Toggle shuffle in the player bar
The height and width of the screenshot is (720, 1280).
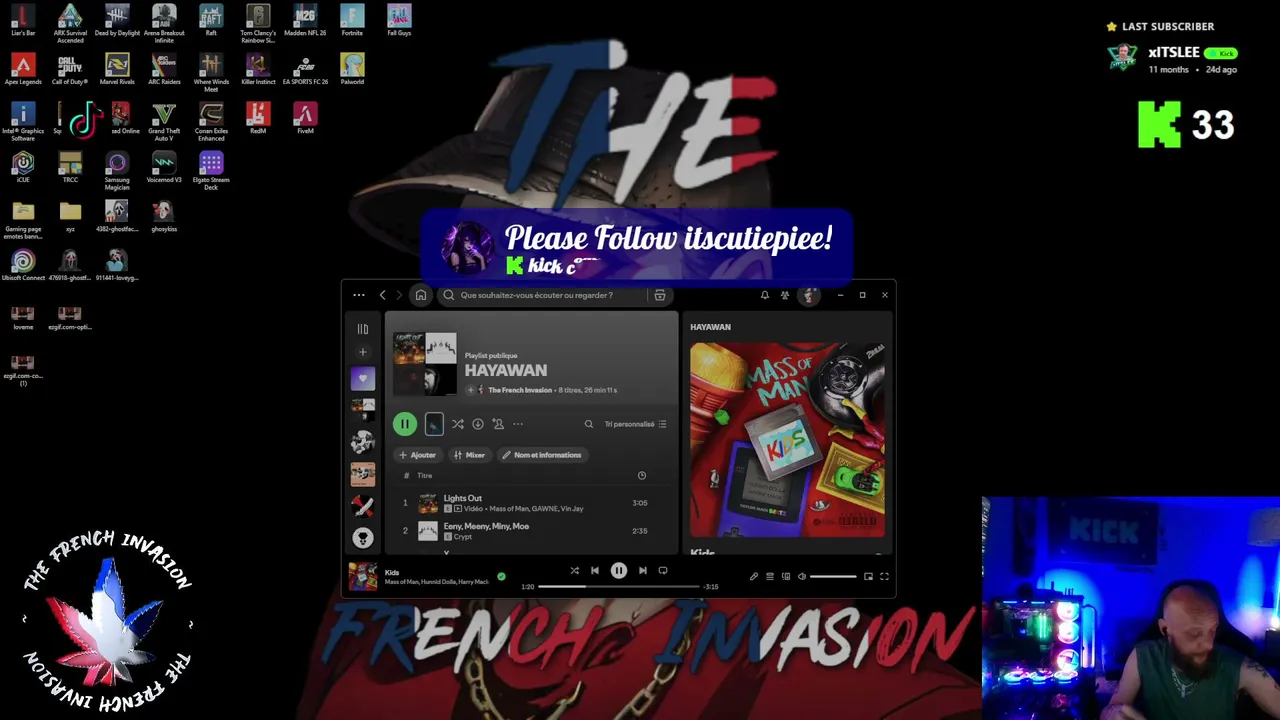[574, 571]
